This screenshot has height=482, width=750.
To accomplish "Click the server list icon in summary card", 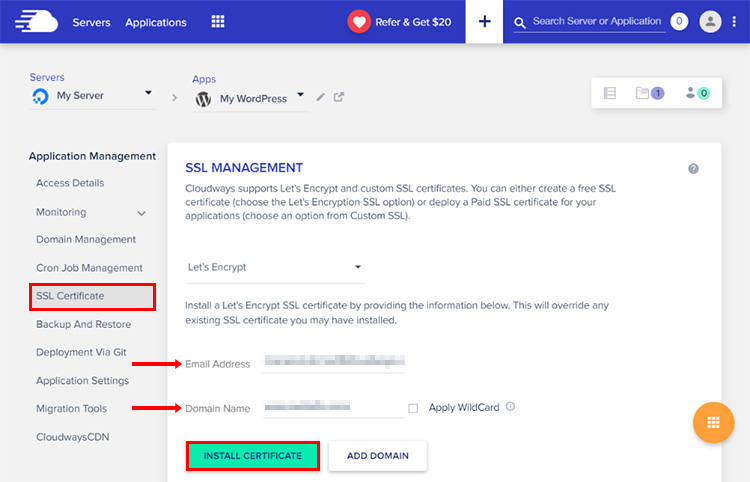I will [610, 93].
